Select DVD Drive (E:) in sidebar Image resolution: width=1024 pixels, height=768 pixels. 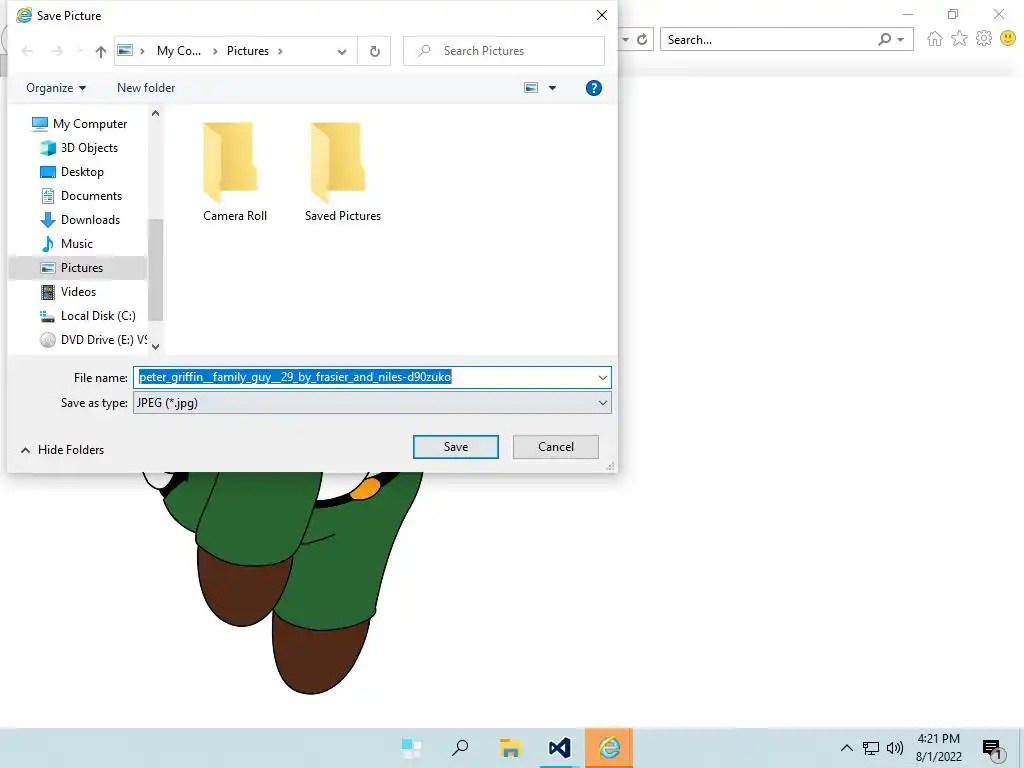(93, 340)
